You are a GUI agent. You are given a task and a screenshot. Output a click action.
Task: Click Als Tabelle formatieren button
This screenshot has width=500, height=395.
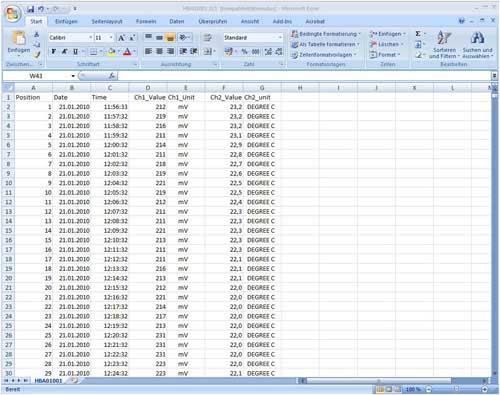(325, 44)
